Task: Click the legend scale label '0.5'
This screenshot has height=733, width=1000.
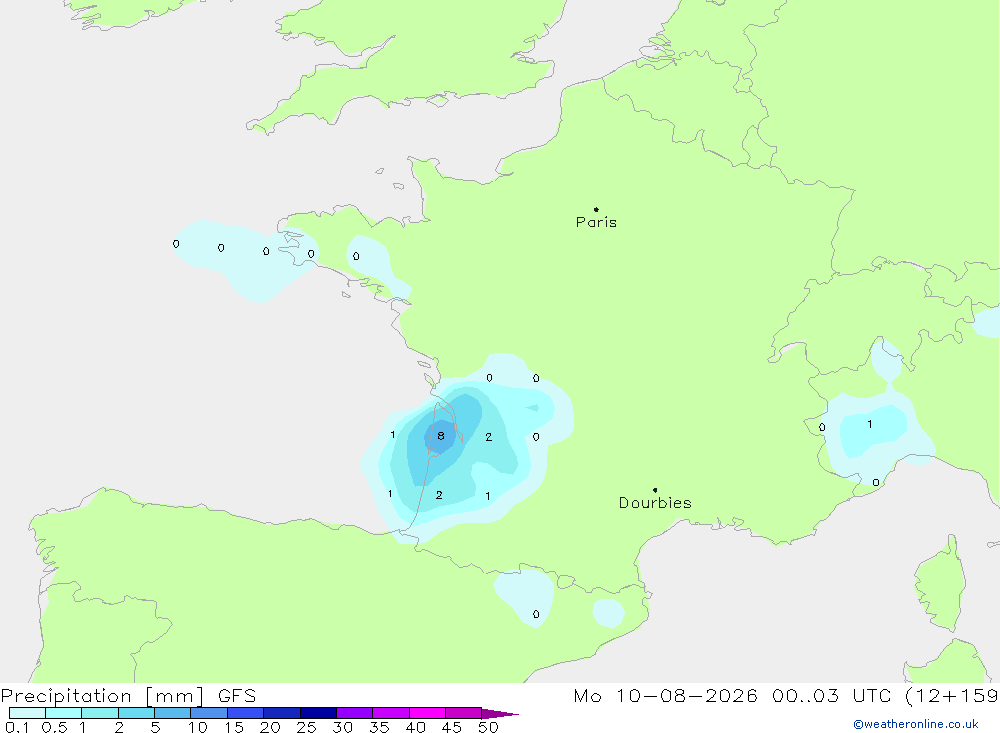Action: [54, 727]
